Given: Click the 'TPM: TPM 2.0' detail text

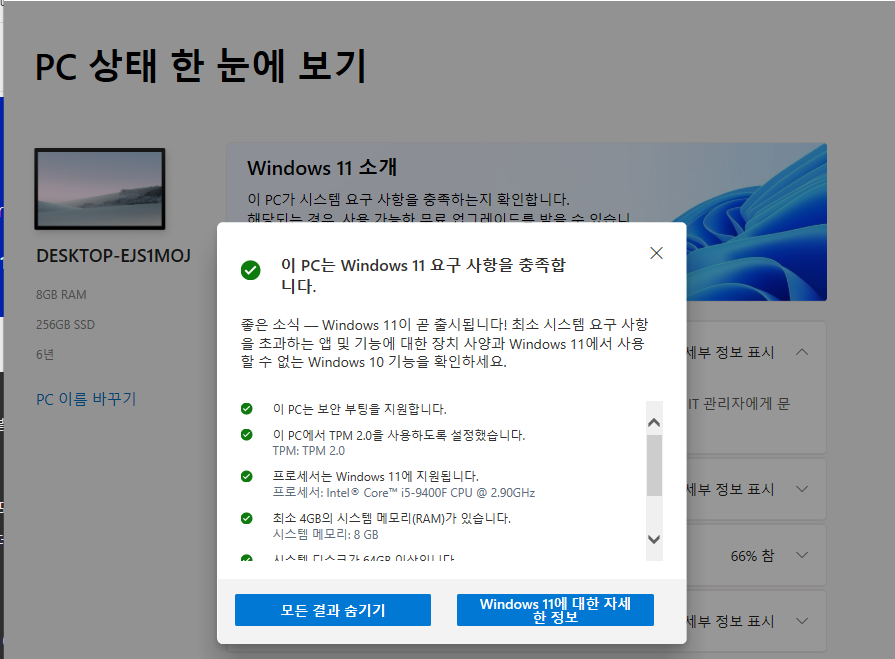Looking at the screenshot, I should (x=309, y=451).
